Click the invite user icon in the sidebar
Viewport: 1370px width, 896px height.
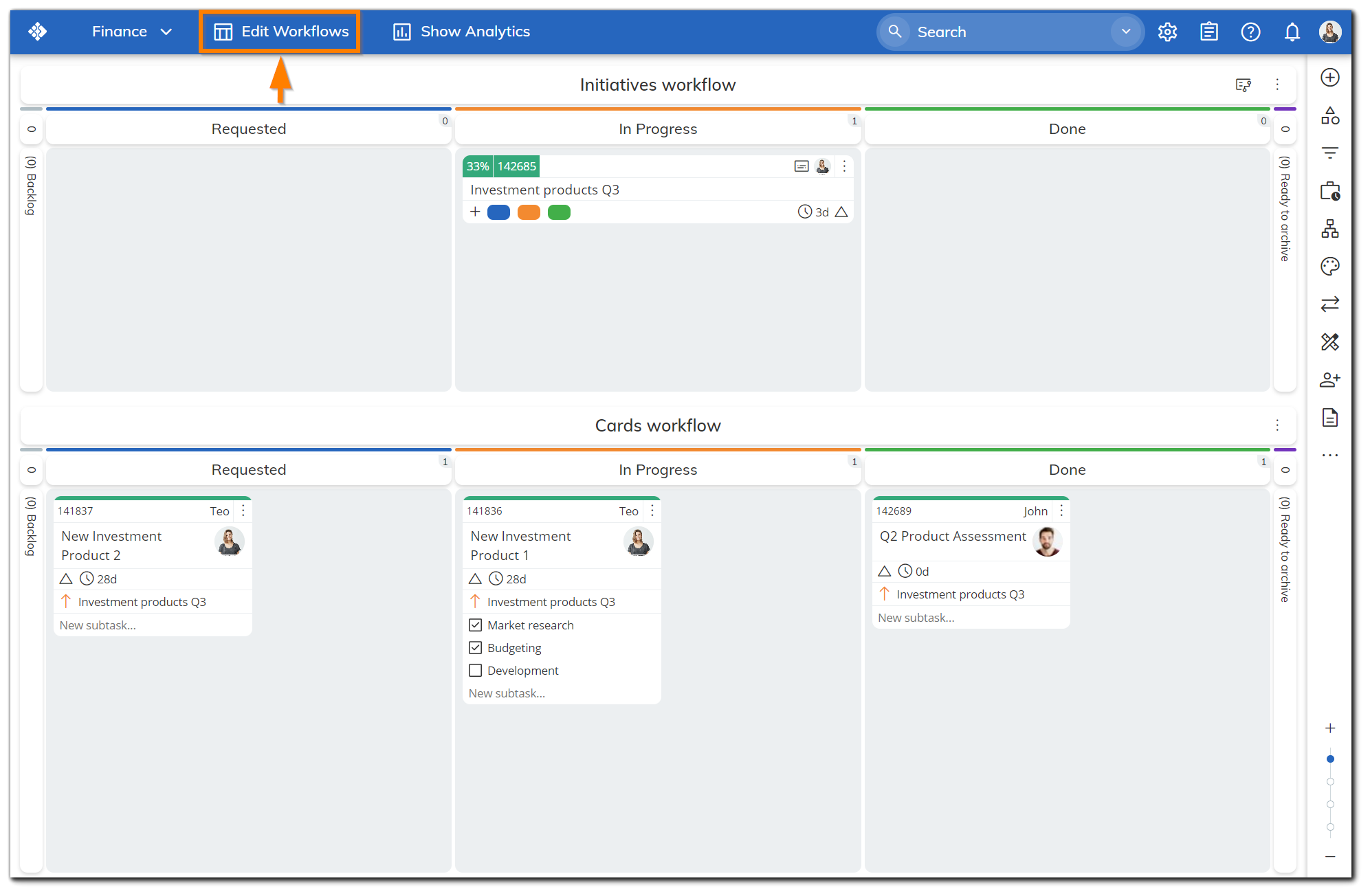1330,379
